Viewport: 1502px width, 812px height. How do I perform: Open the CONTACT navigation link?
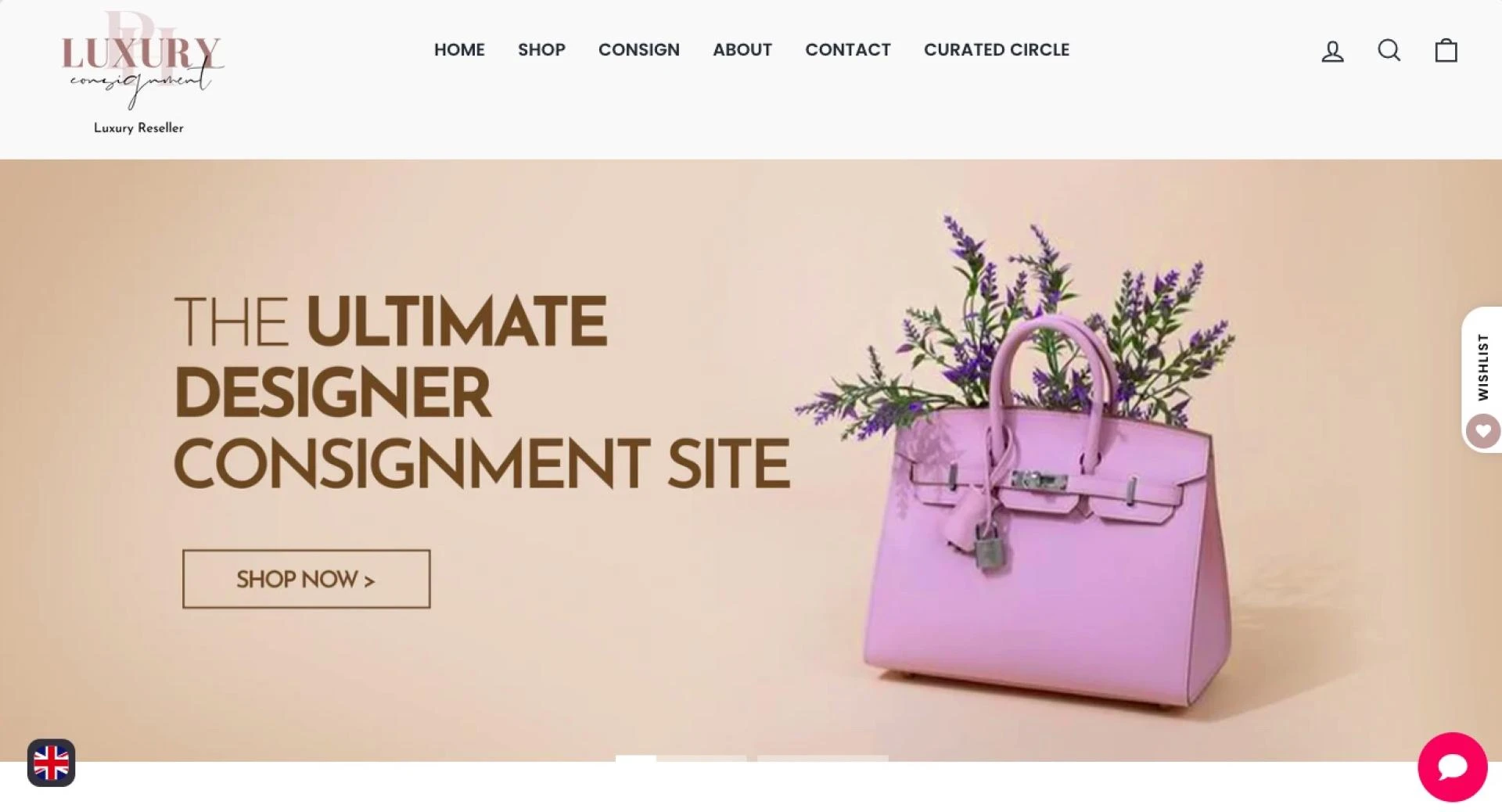coord(848,50)
